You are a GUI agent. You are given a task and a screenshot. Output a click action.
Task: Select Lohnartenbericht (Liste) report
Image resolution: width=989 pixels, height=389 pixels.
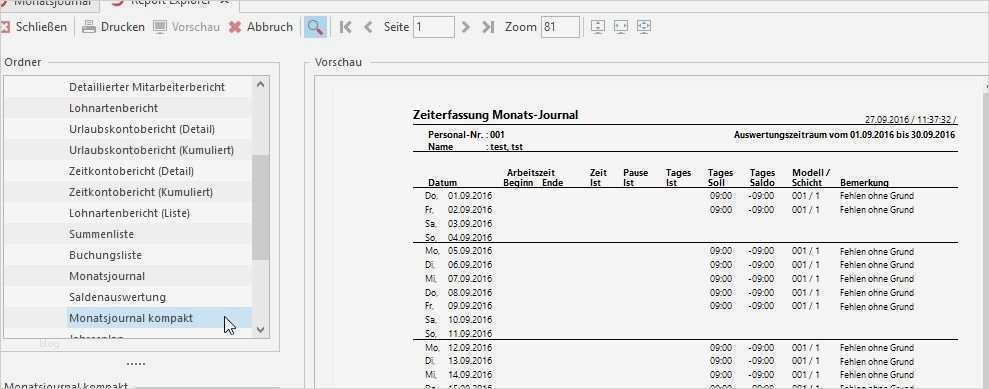coord(128,213)
